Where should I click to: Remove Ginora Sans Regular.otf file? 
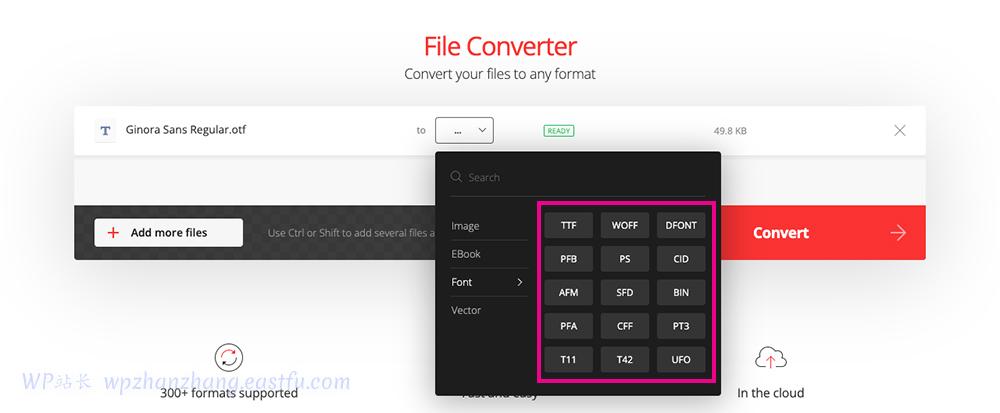(x=900, y=131)
